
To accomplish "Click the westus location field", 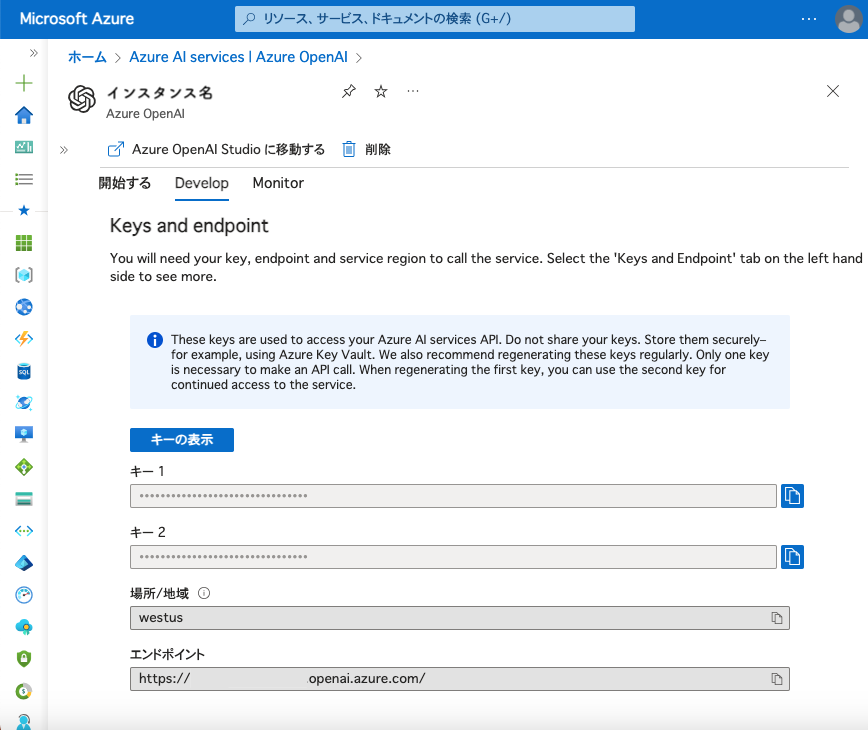I will (459, 618).
